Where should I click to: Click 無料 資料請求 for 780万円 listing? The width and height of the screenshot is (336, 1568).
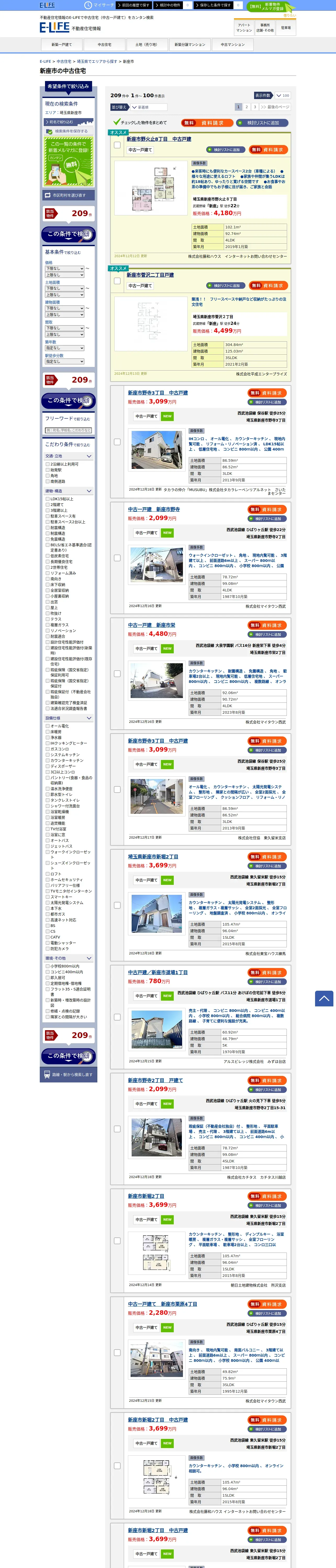tap(267, 973)
